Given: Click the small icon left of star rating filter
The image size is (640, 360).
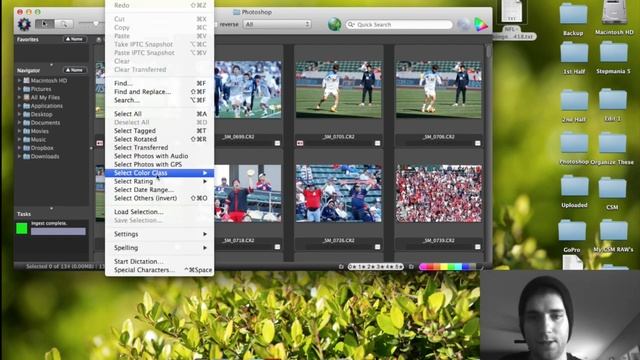Looking at the screenshot, I should [x=341, y=267].
